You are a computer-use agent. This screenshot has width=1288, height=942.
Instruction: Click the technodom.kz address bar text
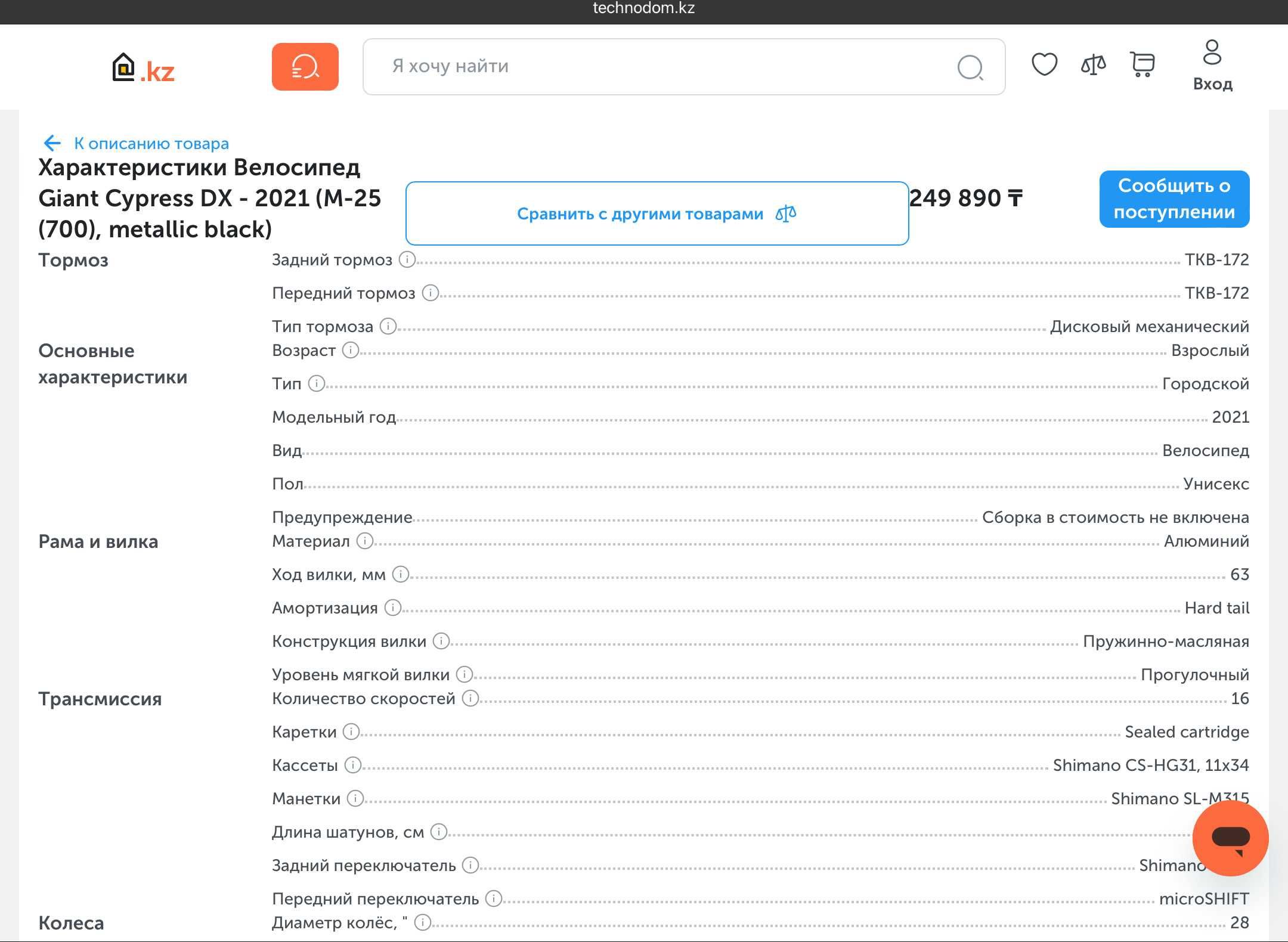(644, 8)
